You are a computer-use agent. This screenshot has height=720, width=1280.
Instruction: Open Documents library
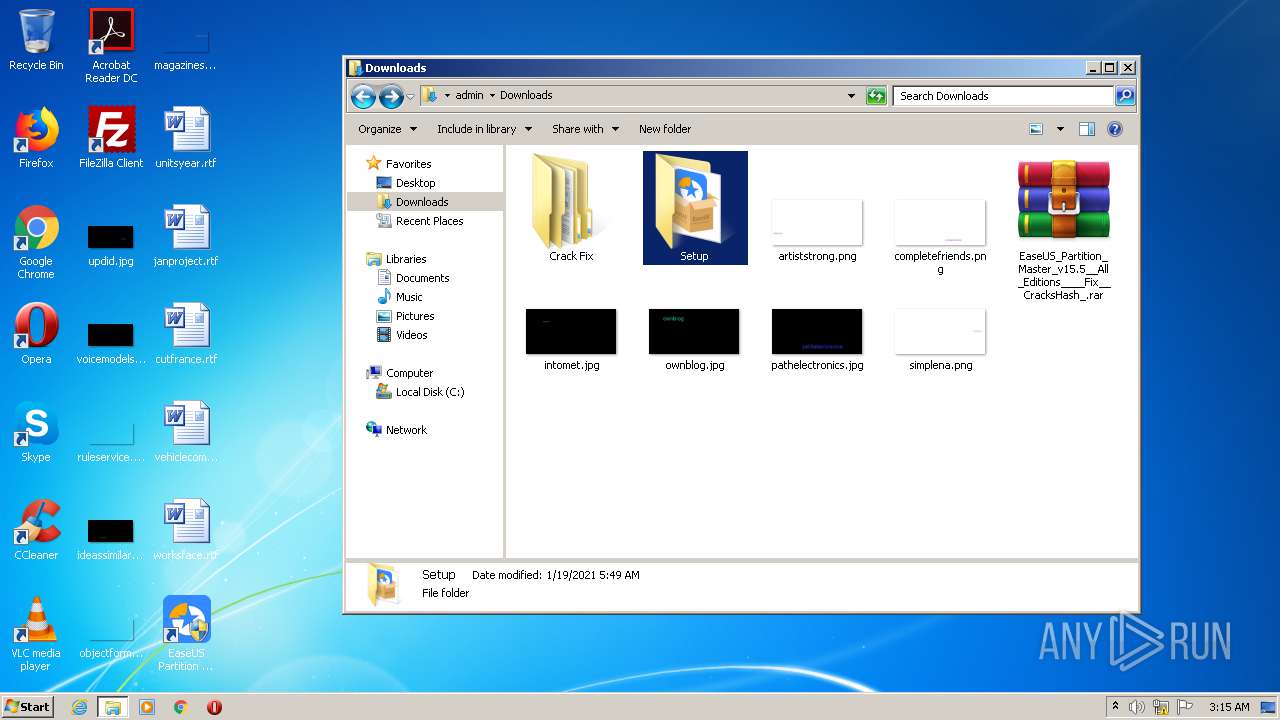[422, 278]
